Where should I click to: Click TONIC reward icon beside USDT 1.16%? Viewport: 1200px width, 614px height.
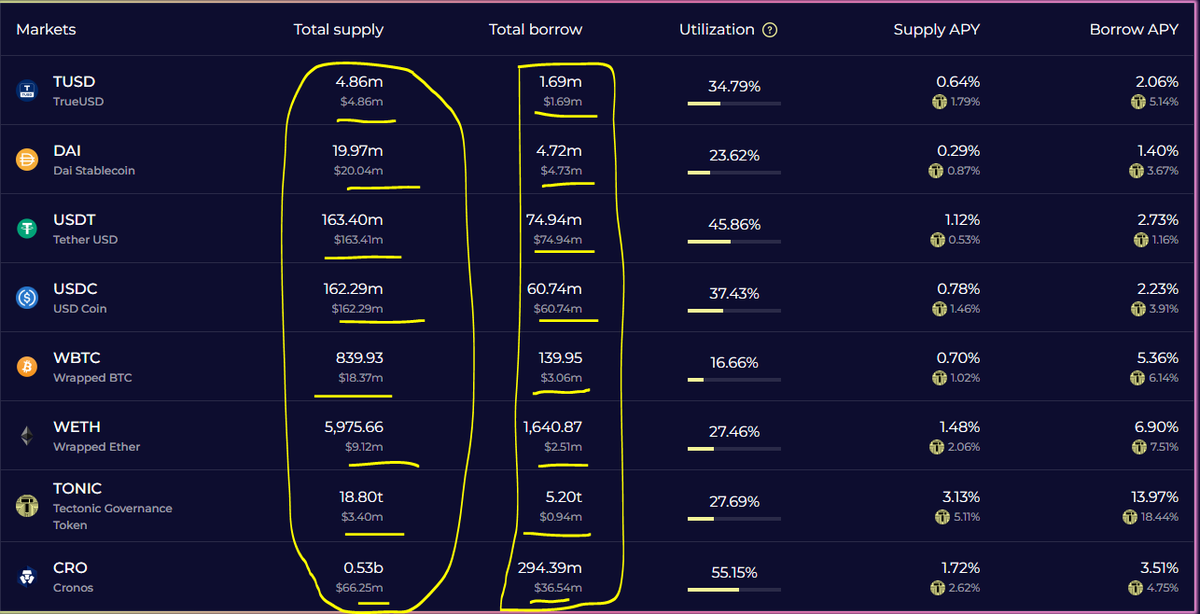[x=1141, y=240]
